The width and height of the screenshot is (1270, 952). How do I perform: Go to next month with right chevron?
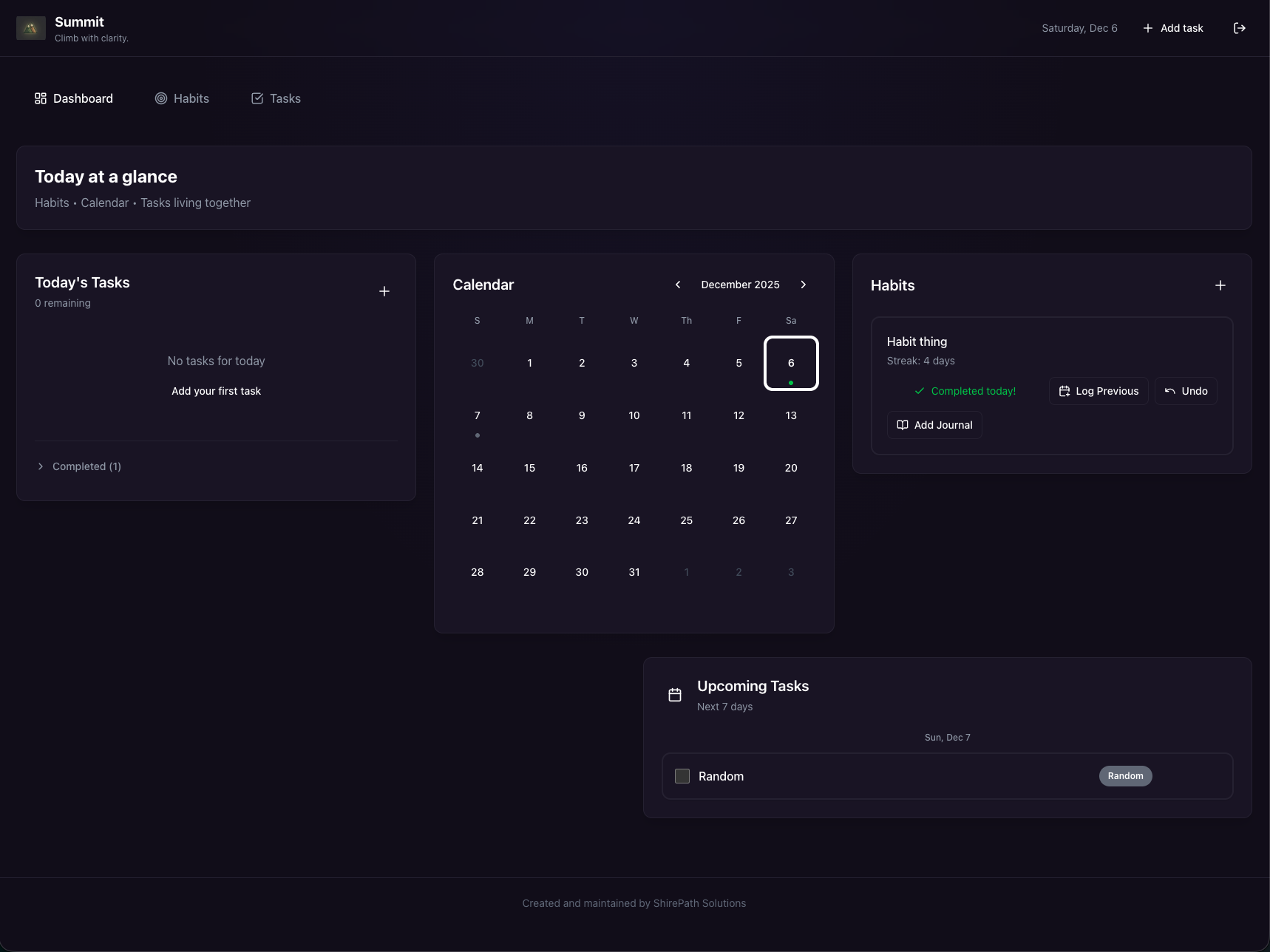(804, 285)
